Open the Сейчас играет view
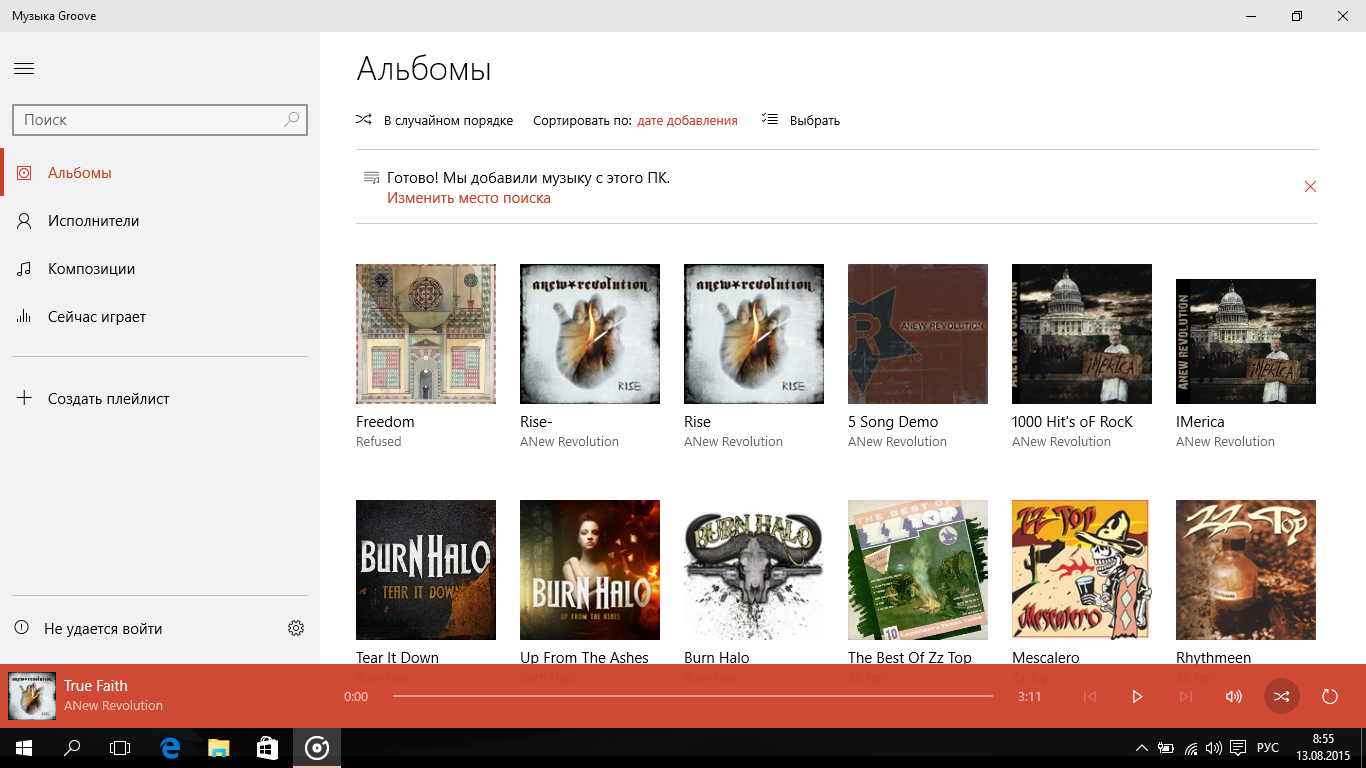The image size is (1366, 768). [x=160, y=317]
